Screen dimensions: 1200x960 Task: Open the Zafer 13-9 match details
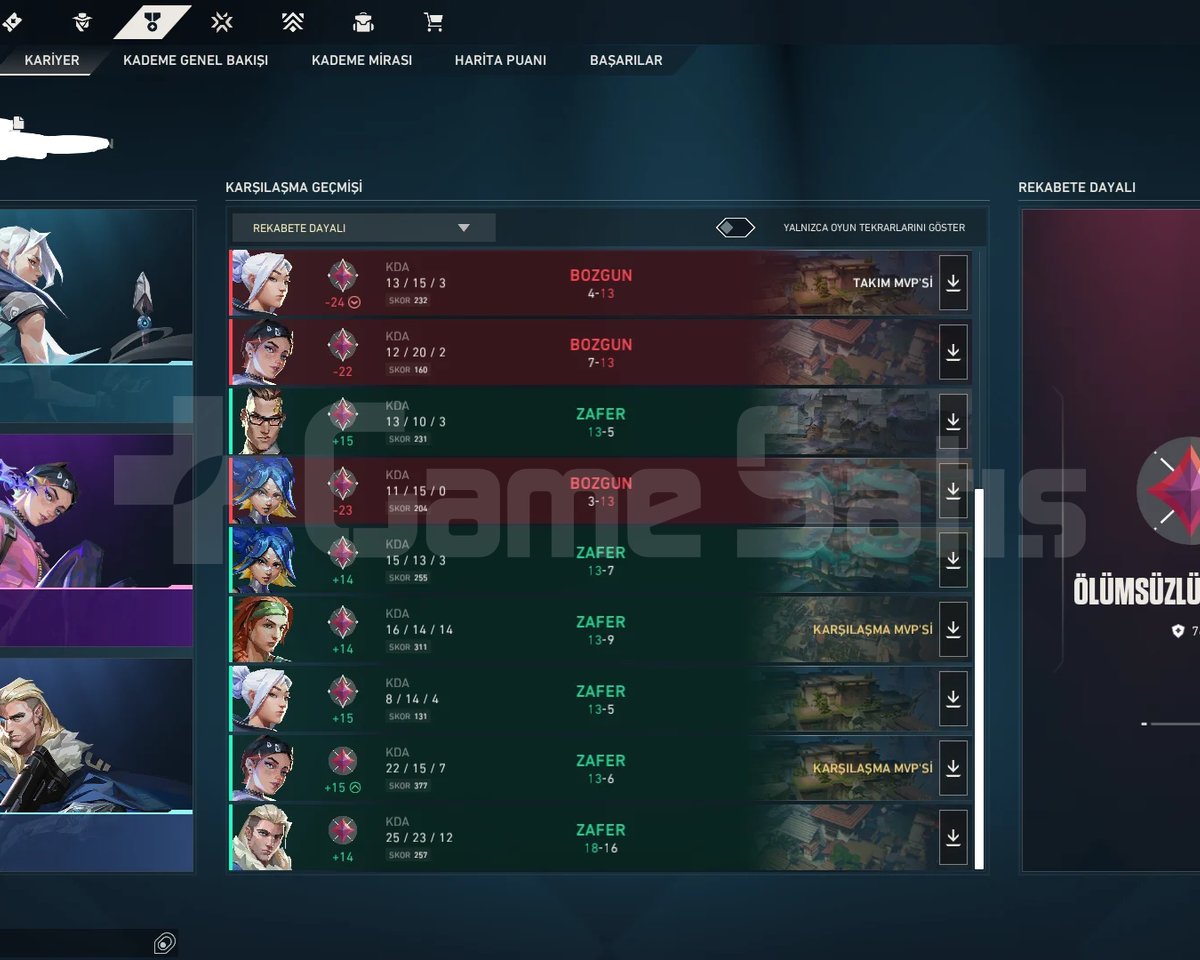click(x=601, y=630)
